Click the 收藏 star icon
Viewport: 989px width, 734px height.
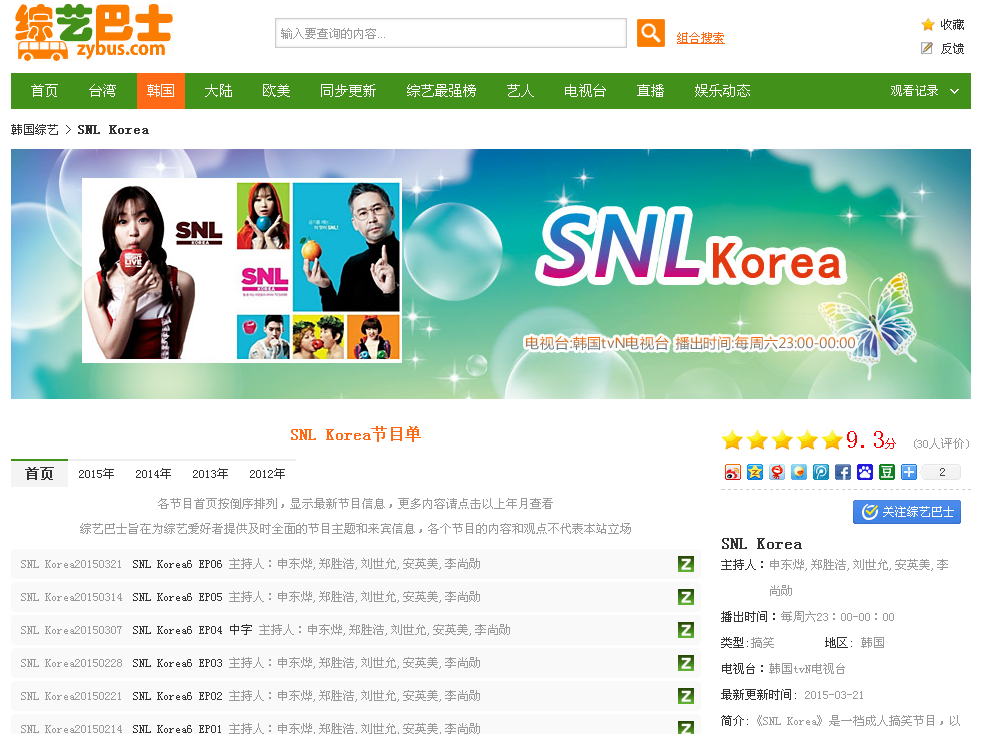[x=928, y=25]
